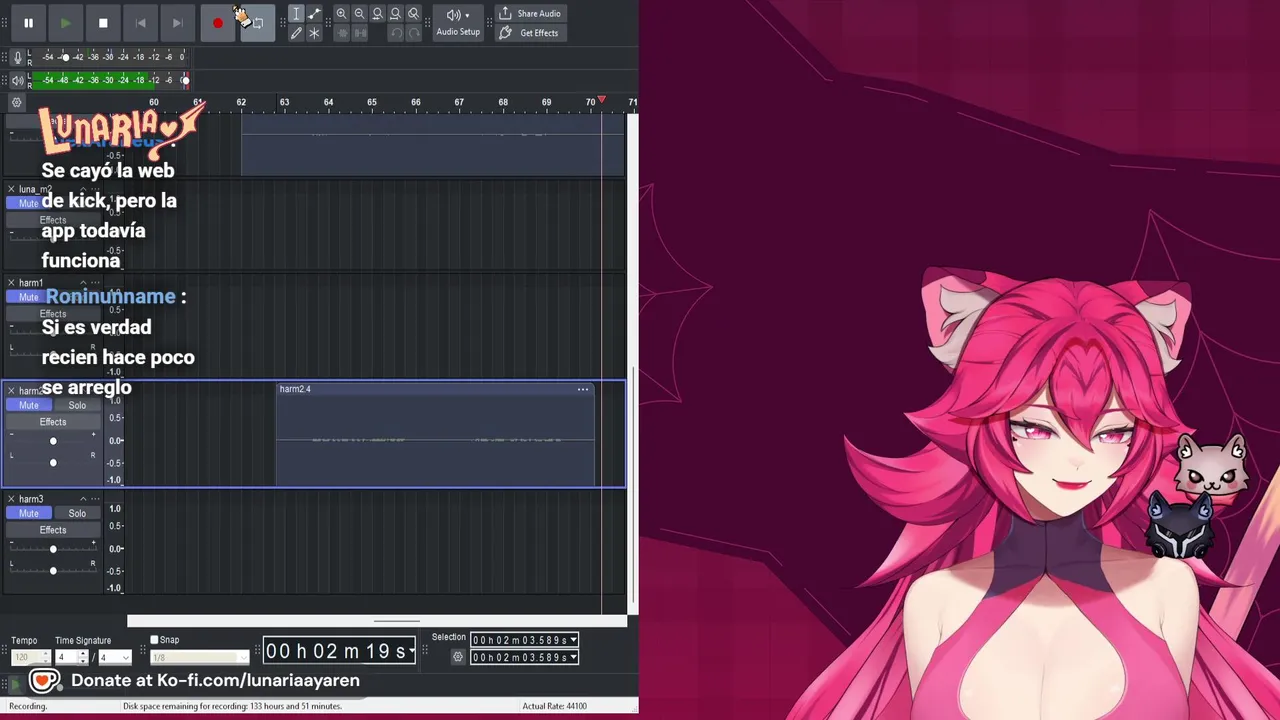Viewport: 1280px width, 720px height.
Task: Adjust harm3 track pan slider
Action: pyautogui.click(x=53, y=570)
